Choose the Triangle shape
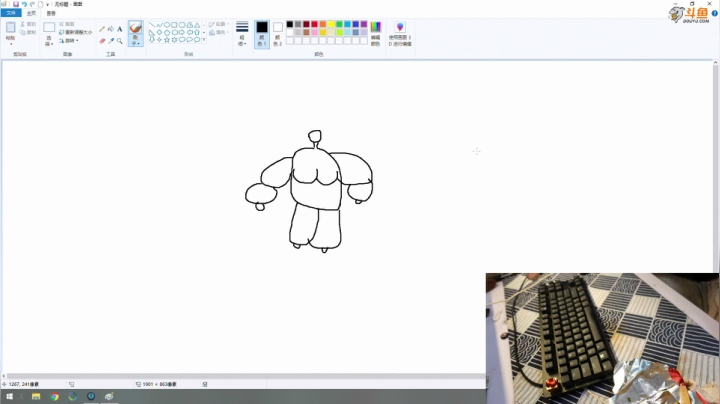The width and height of the screenshot is (720, 404). (x=197, y=25)
